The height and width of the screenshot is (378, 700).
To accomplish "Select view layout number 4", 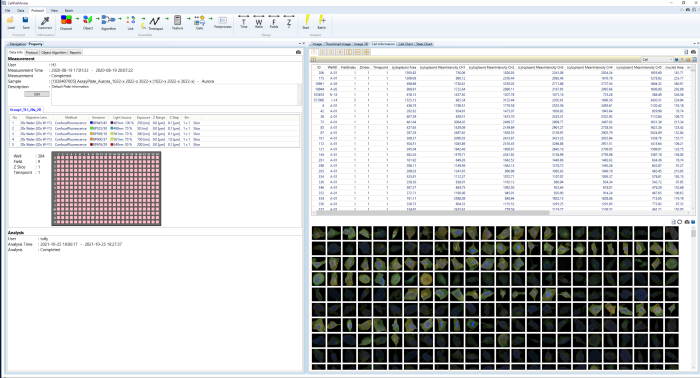I will 340,52.
